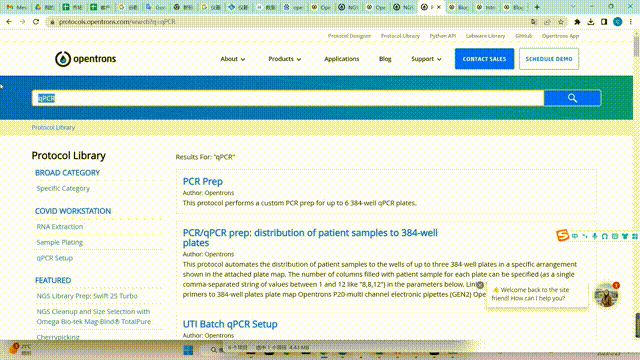Open the Chrome tab search chevron

point(573,7)
